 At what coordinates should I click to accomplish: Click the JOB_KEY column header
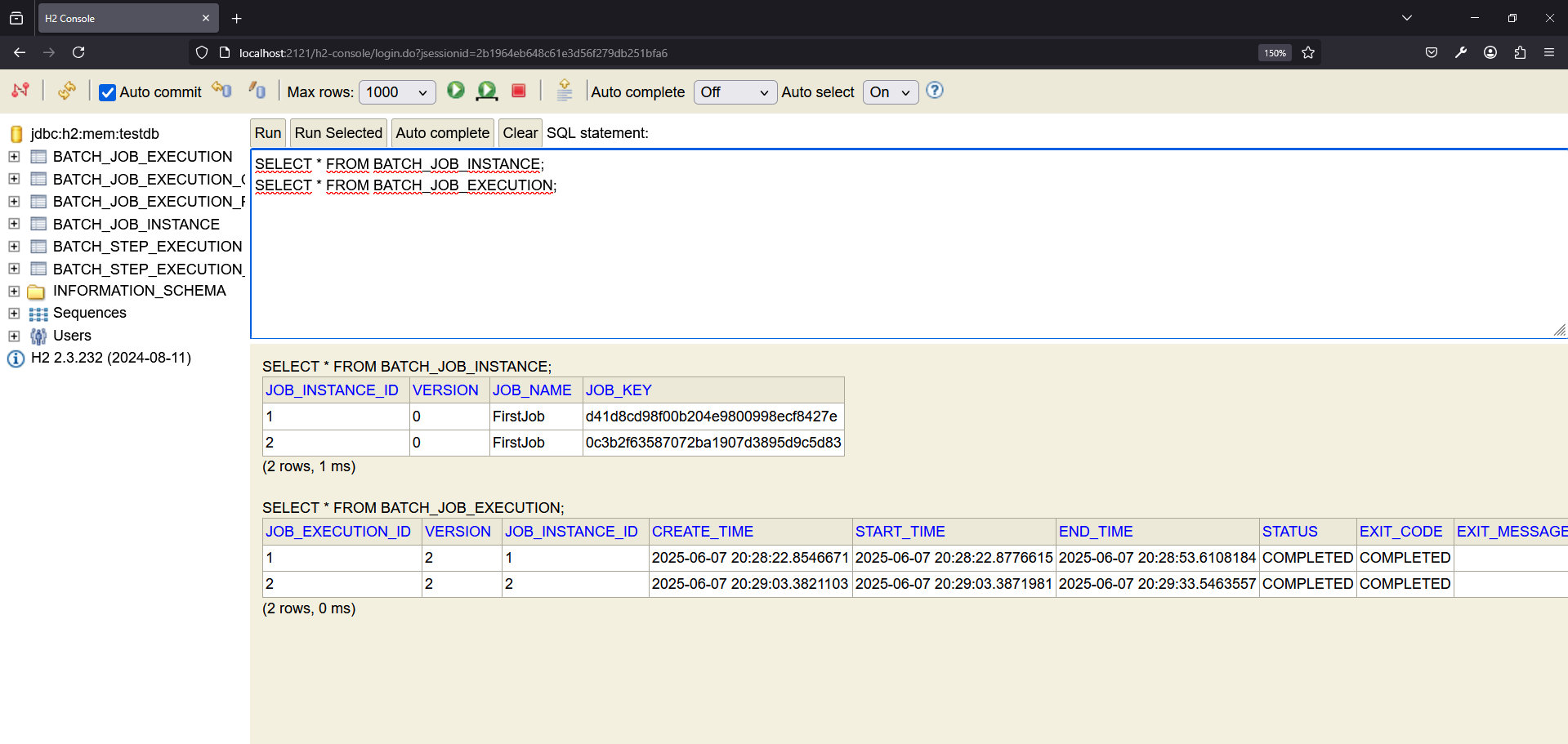pos(619,390)
